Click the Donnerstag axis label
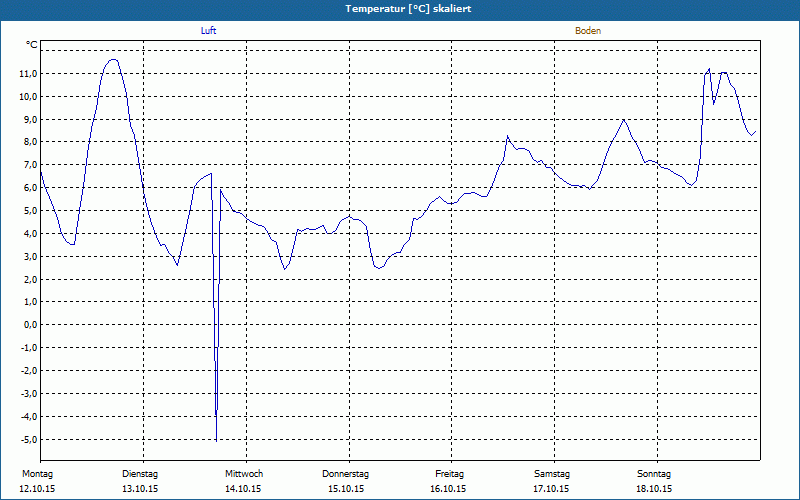Viewport: 800px width, 500px height. (x=345, y=474)
